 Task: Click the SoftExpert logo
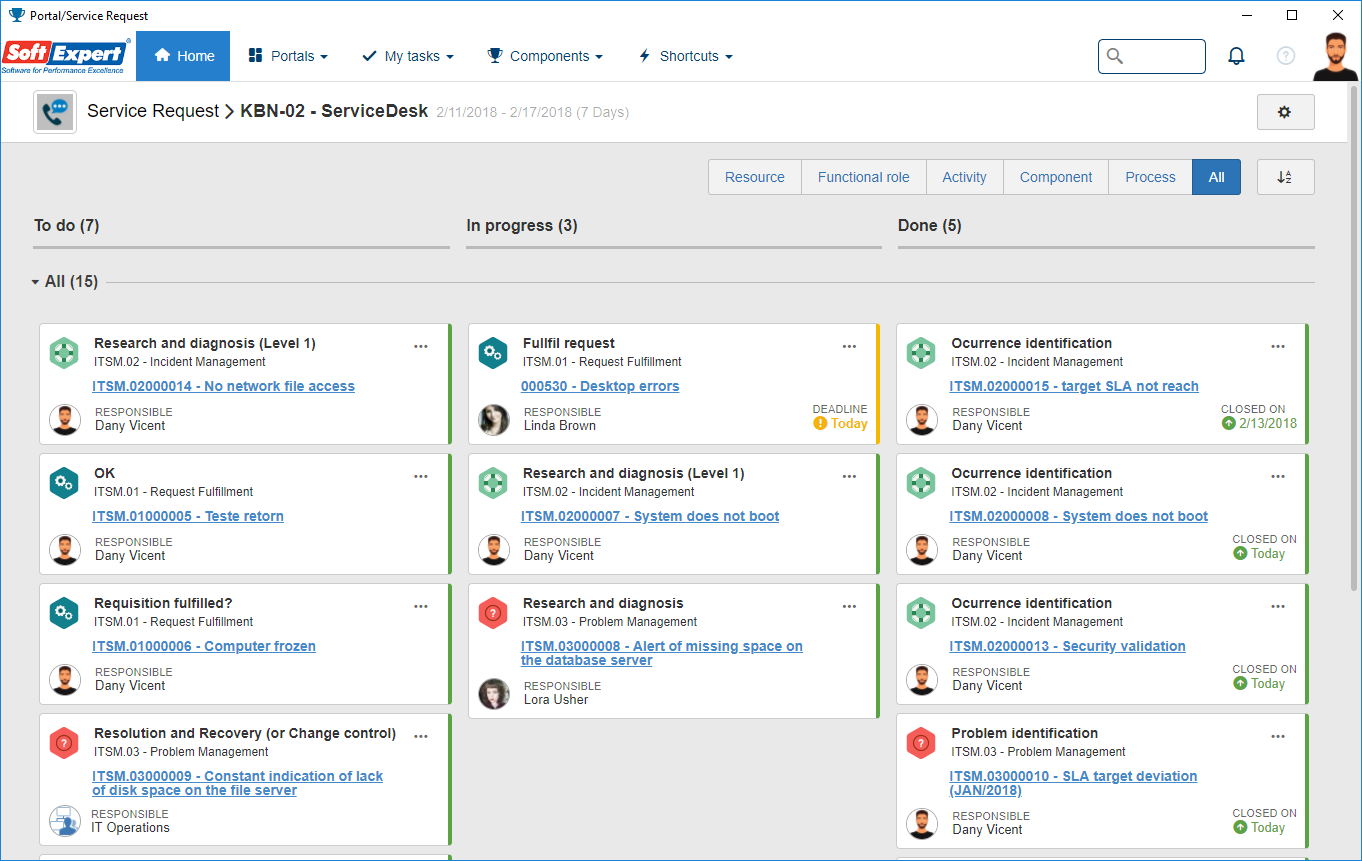tap(66, 56)
